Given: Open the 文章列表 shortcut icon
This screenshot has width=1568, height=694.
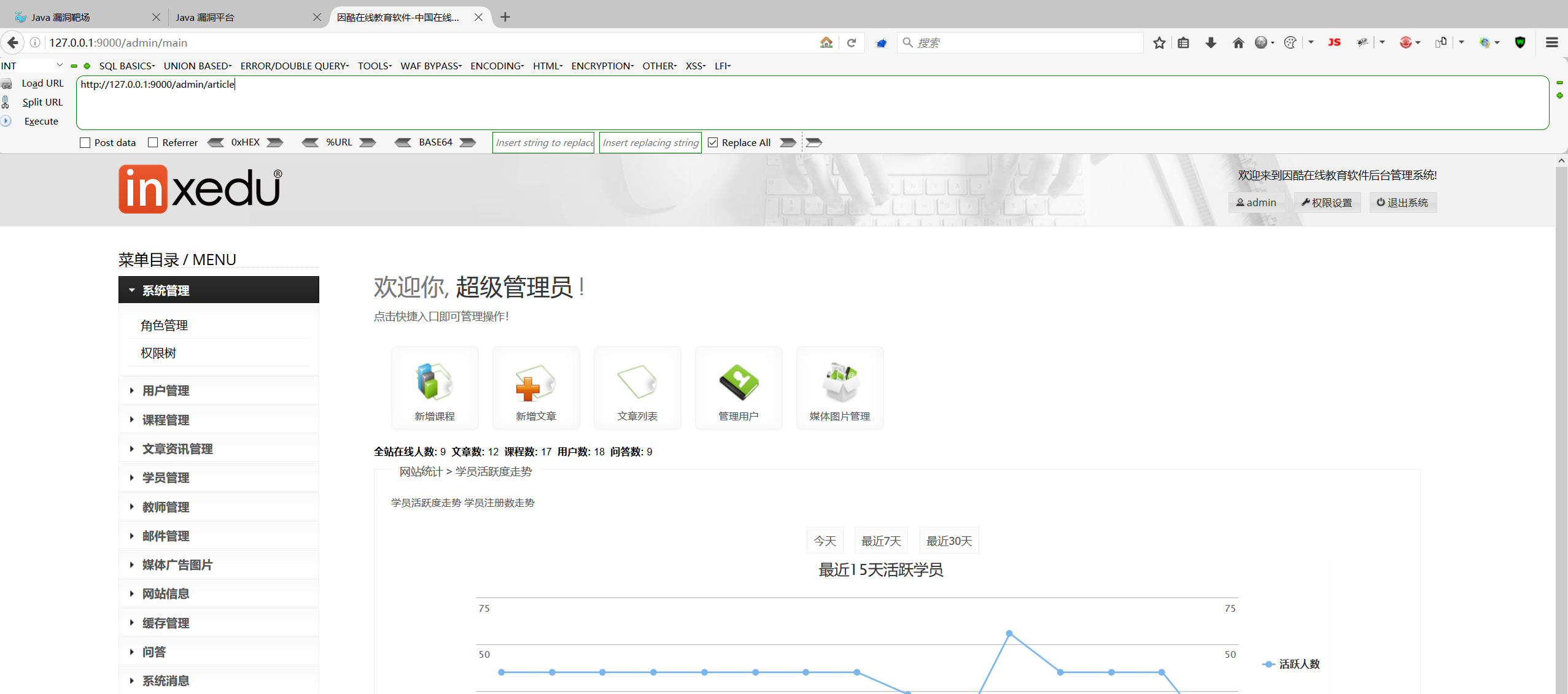Looking at the screenshot, I should click(637, 382).
